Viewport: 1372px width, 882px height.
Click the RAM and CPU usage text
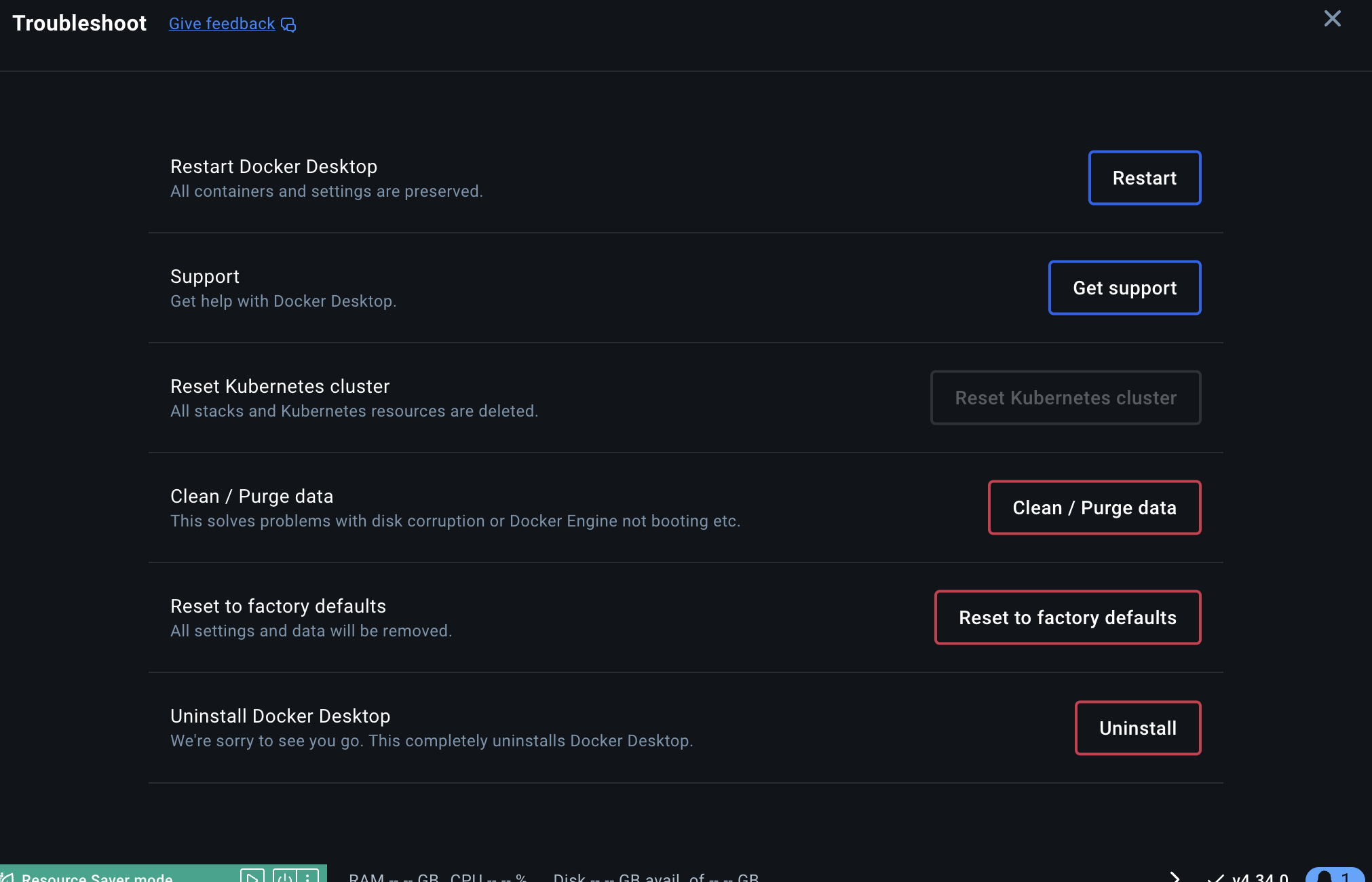coord(438,877)
